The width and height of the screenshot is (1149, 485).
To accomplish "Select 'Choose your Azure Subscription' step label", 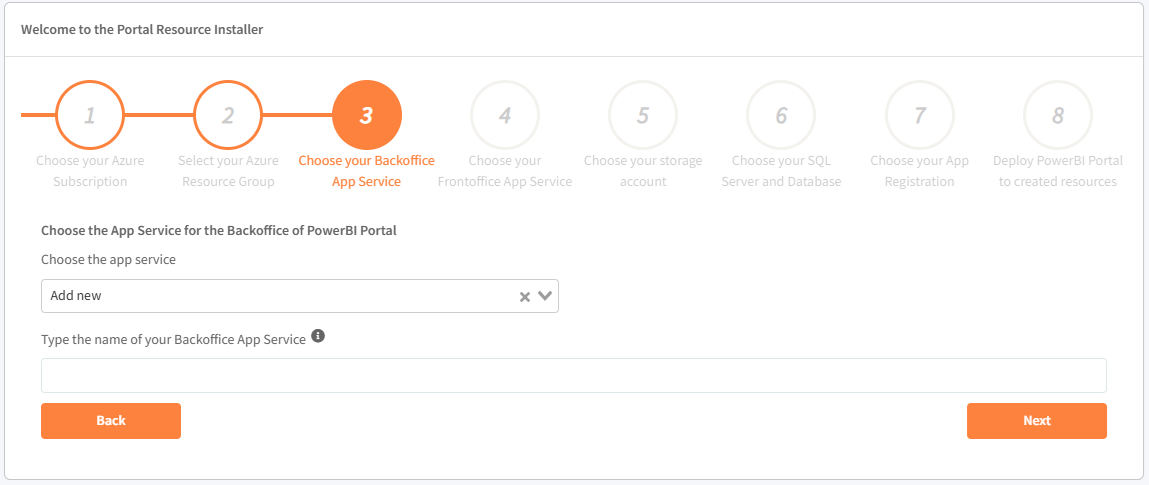I will point(90,171).
